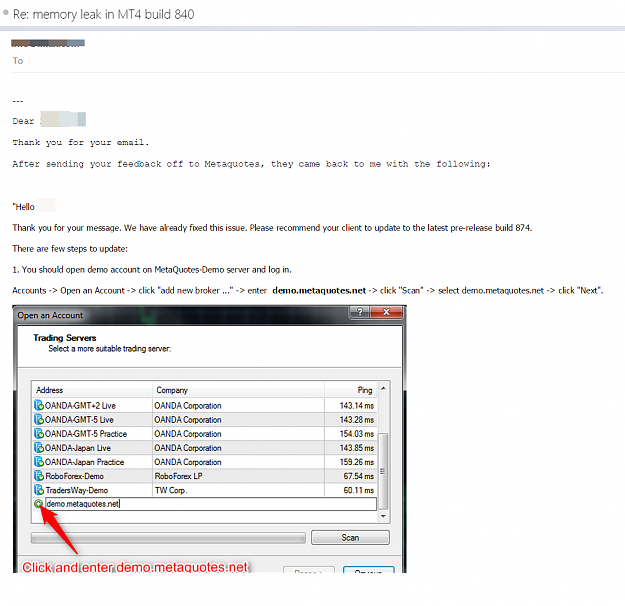Select the OANDA-GMT+2 Live server row

204,405
